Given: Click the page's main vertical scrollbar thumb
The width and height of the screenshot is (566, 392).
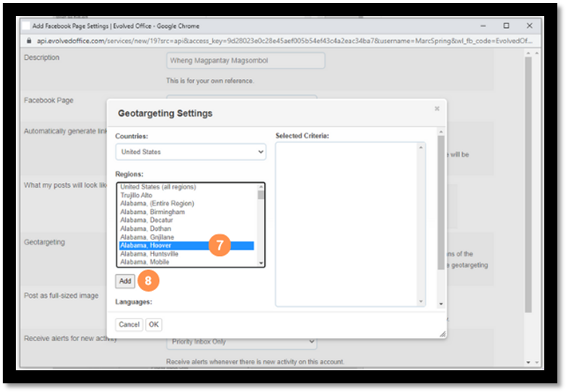Looking at the screenshot, I should 528,184.
